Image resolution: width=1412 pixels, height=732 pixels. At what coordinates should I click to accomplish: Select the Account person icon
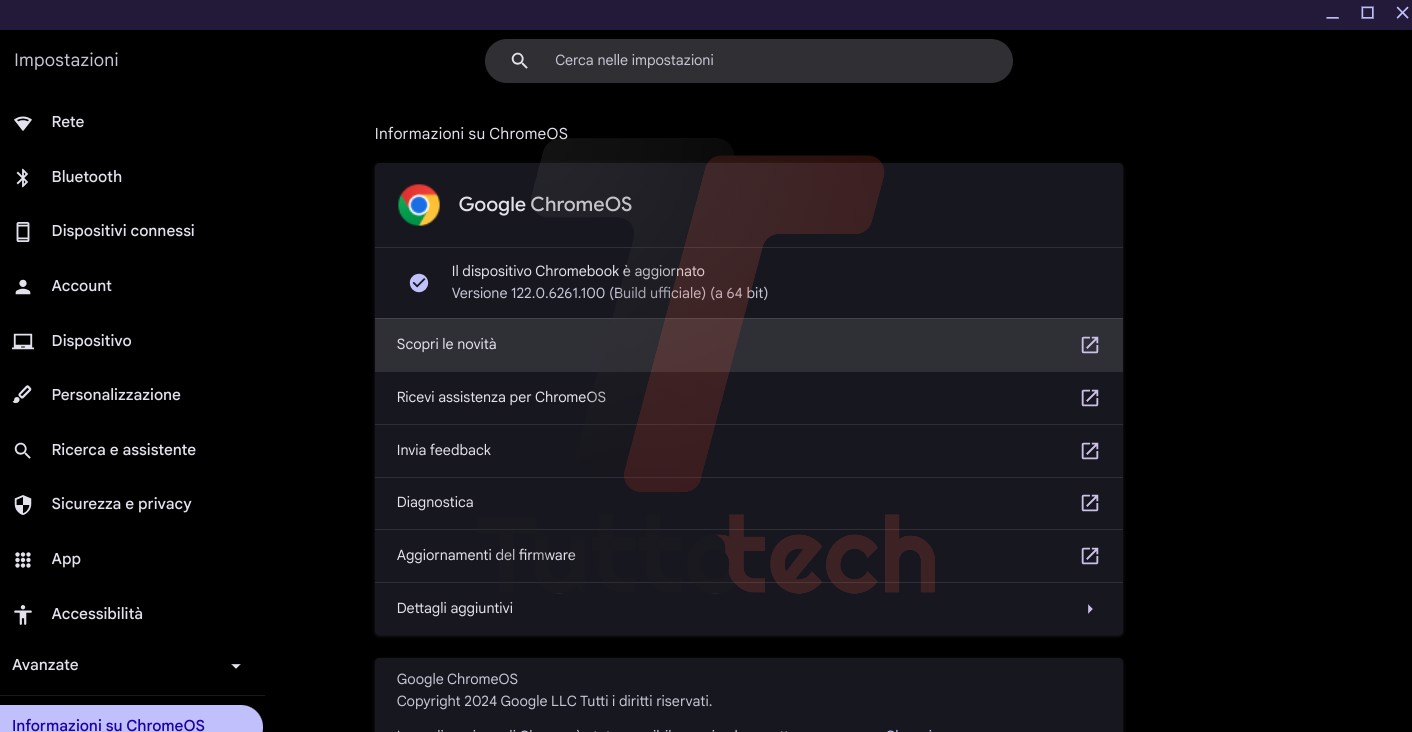[22, 285]
